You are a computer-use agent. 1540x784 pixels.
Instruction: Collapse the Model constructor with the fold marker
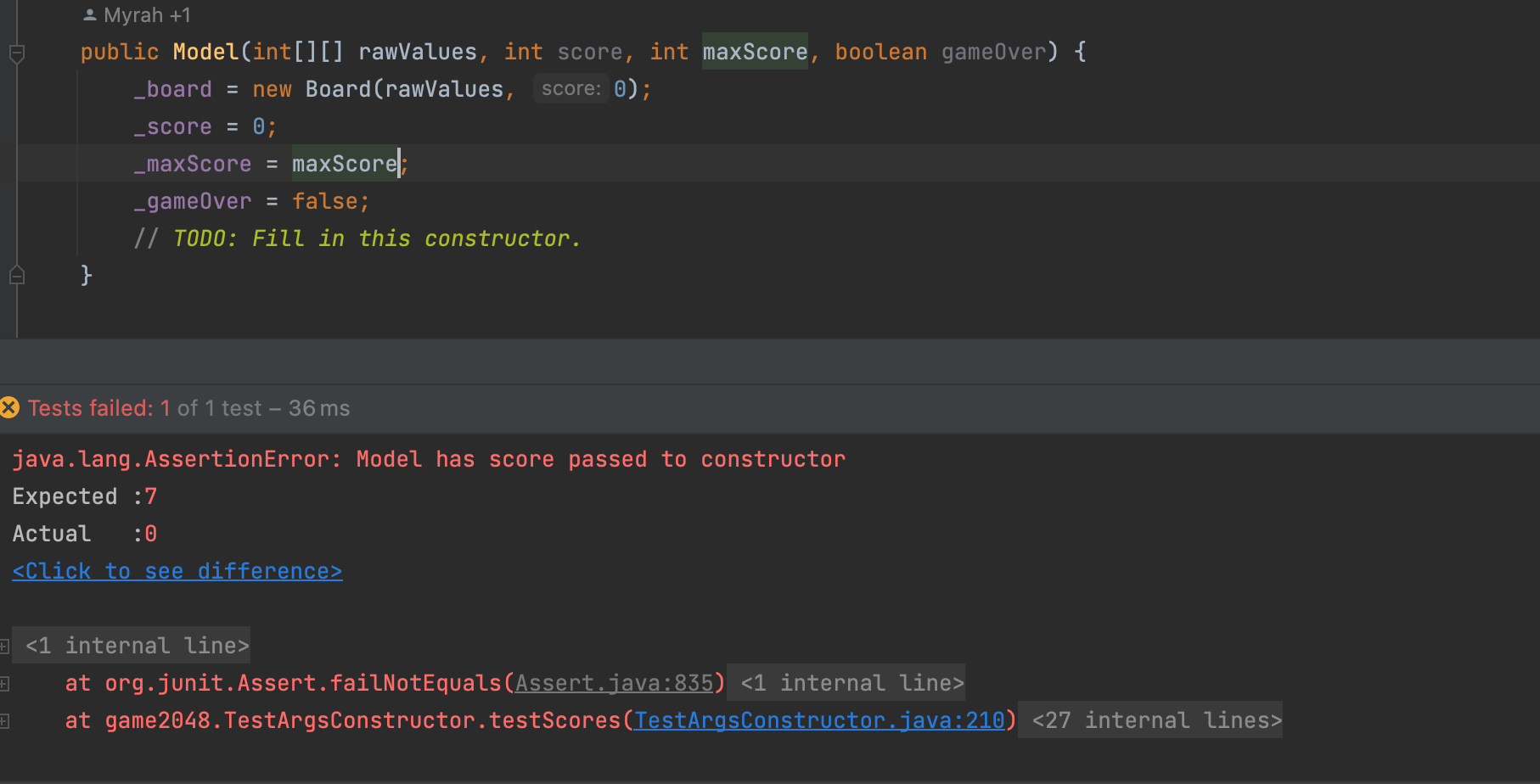pos(16,53)
